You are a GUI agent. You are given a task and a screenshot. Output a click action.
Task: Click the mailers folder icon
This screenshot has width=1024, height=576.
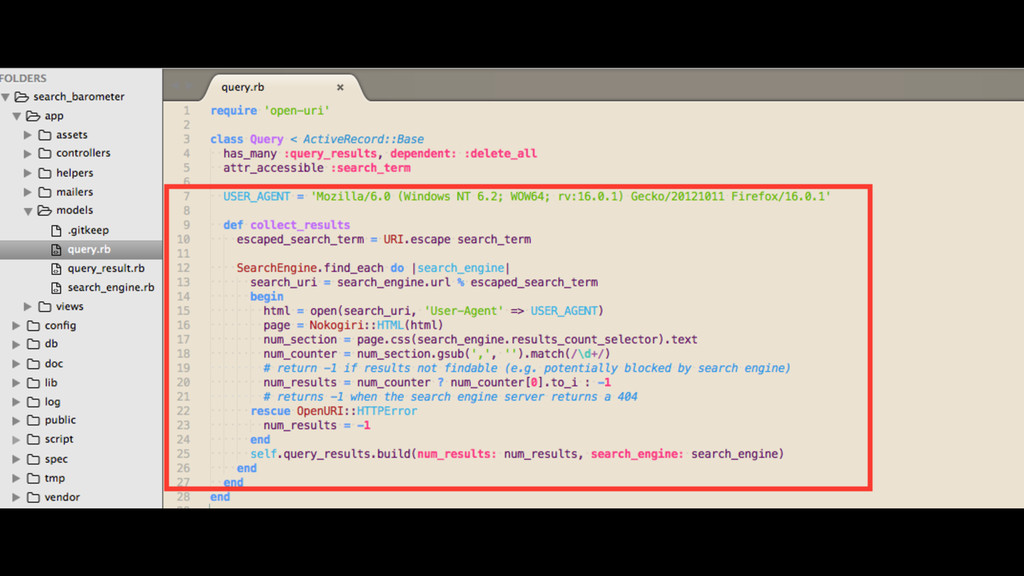pos(44,192)
